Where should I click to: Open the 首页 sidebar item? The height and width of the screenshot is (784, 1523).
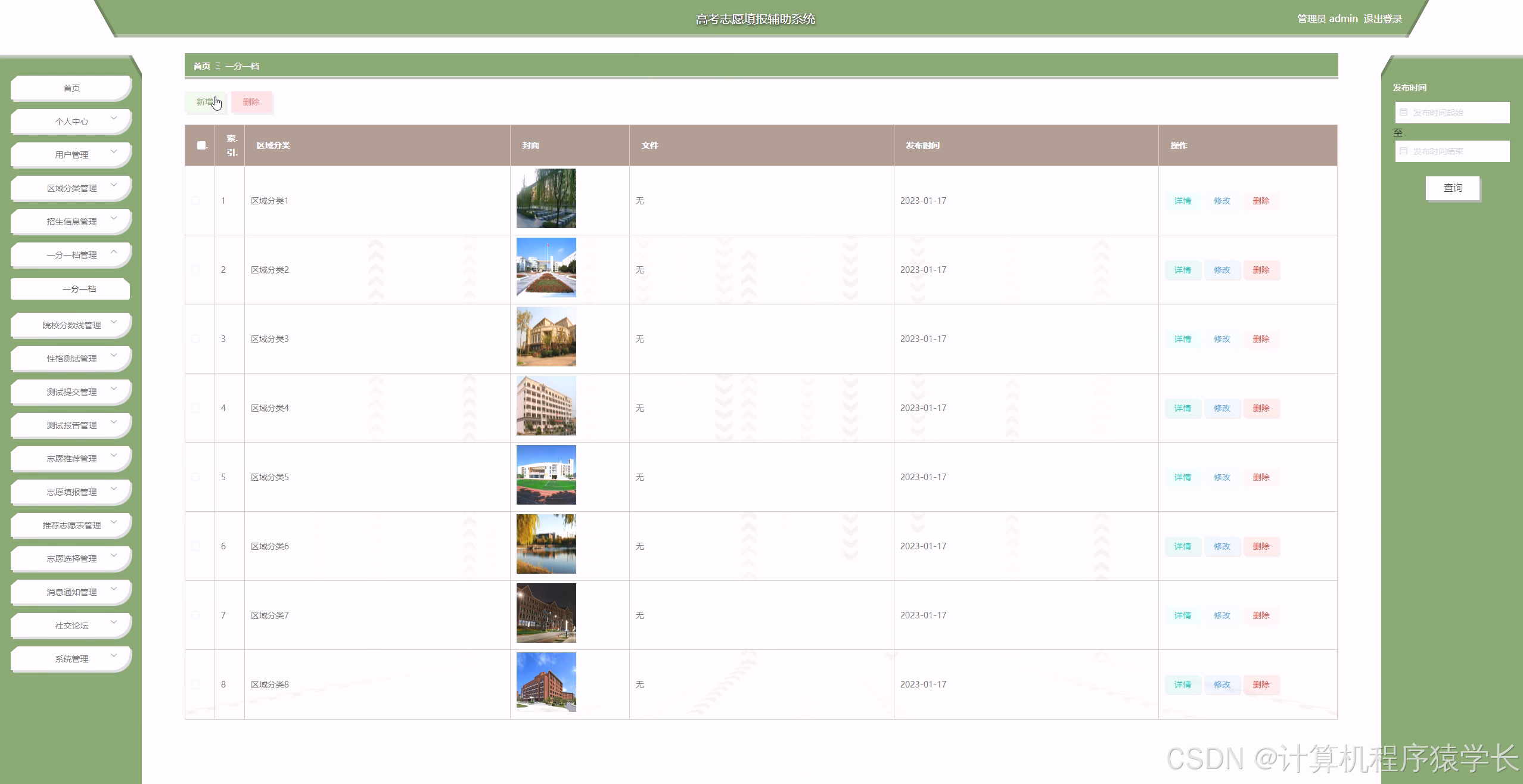click(x=72, y=88)
